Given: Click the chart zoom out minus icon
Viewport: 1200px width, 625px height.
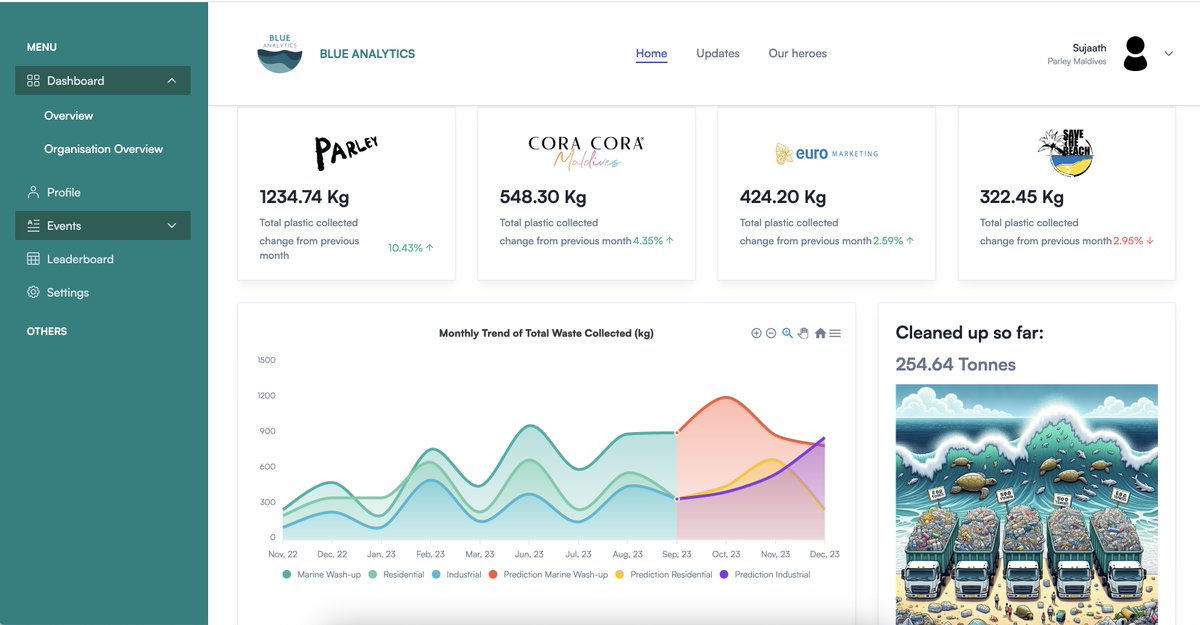Looking at the screenshot, I should pos(771,333).
